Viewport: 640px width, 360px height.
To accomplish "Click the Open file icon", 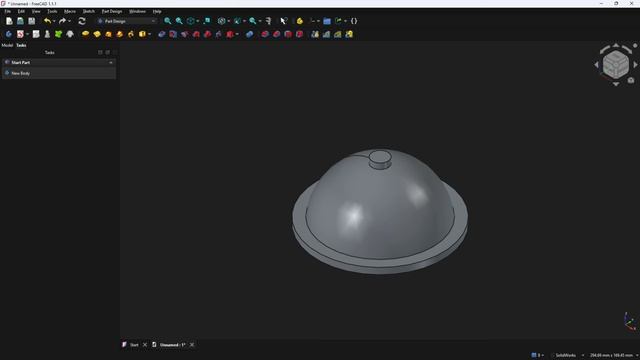I will click(x=20, y=21).
